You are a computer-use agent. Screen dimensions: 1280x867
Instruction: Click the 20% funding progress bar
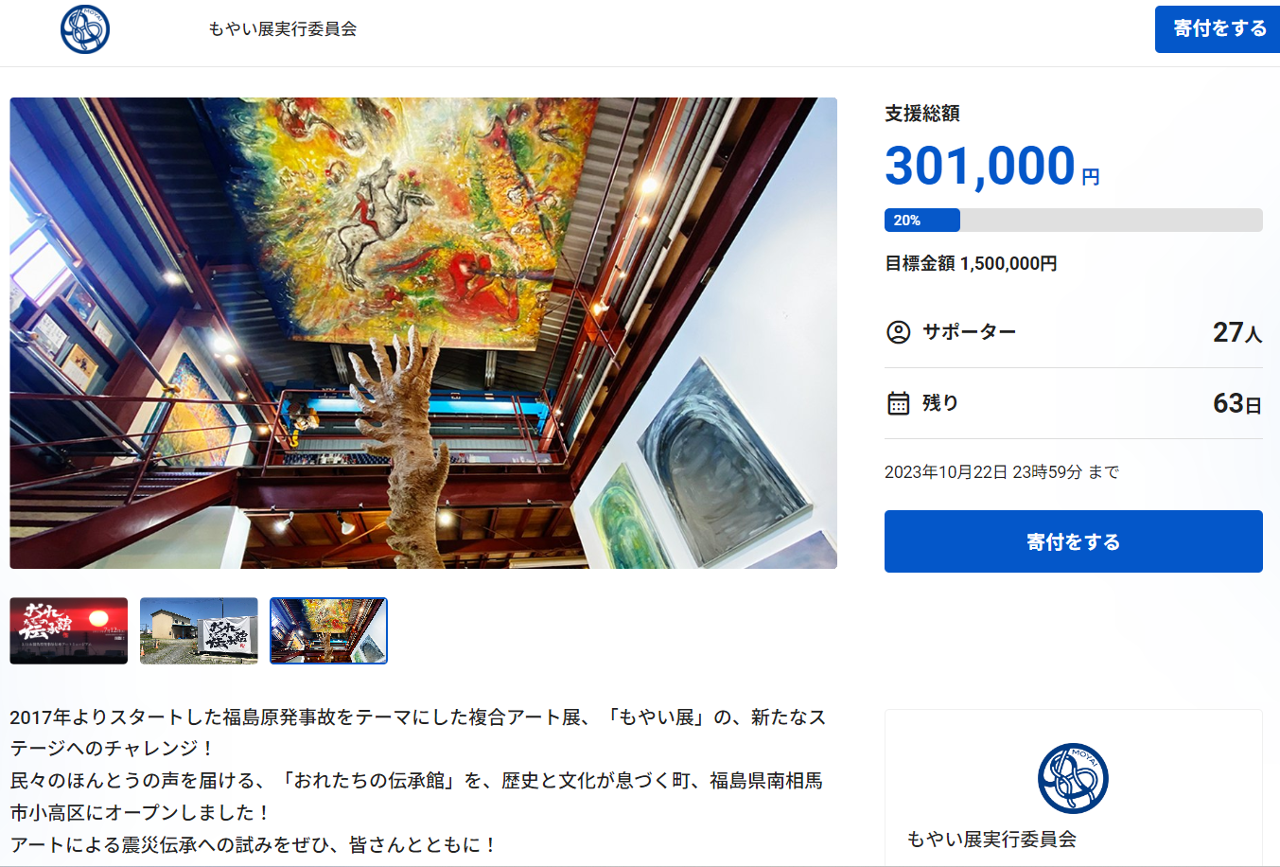coord(1073,220)
